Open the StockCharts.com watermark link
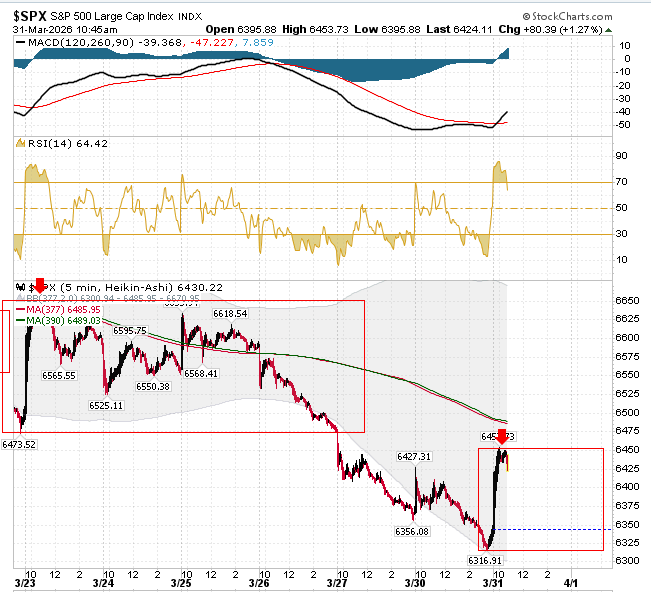Screen dimensions: 651x592 click(568, 17)
